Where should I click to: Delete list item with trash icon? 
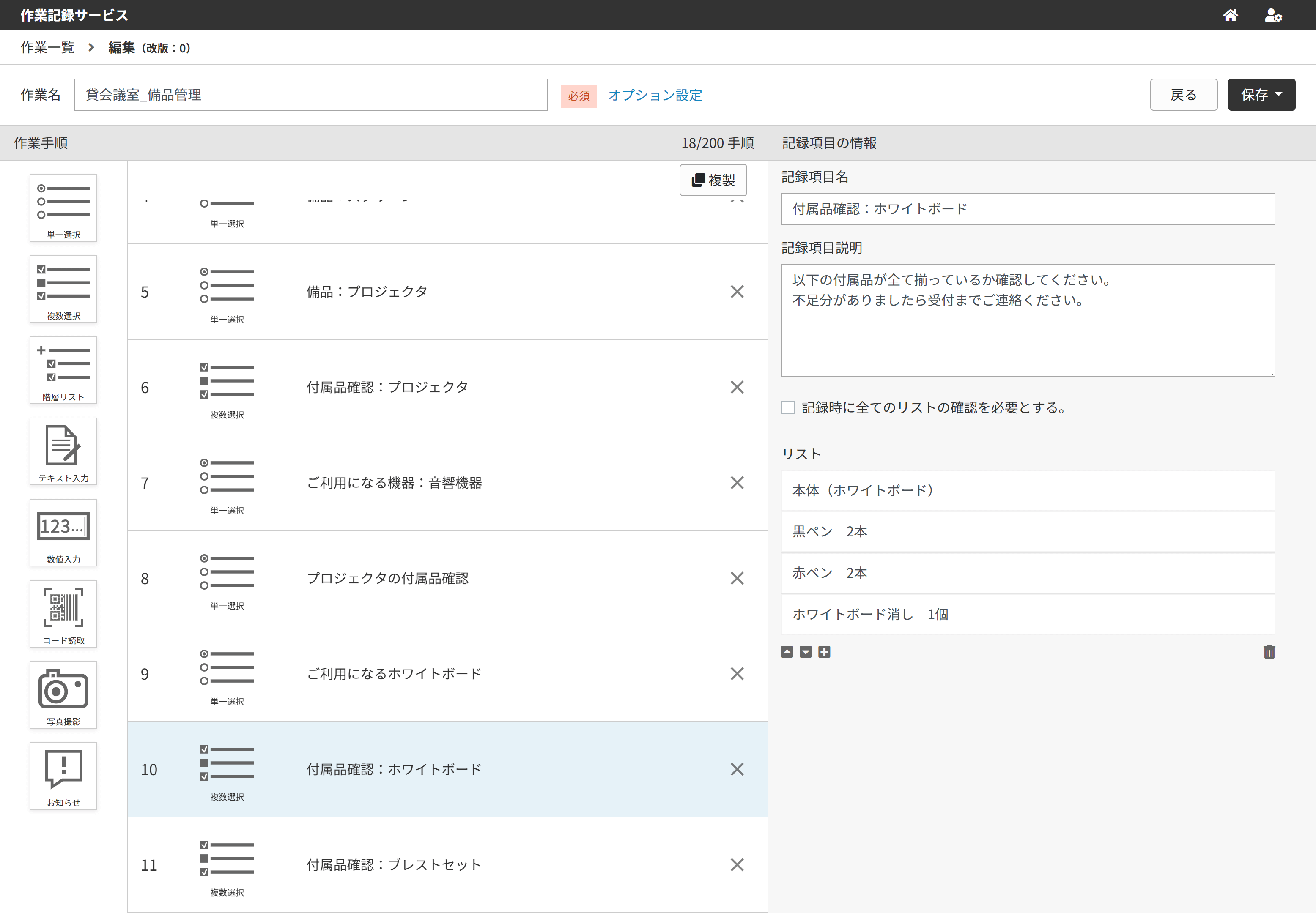(x=1269, y=652)
